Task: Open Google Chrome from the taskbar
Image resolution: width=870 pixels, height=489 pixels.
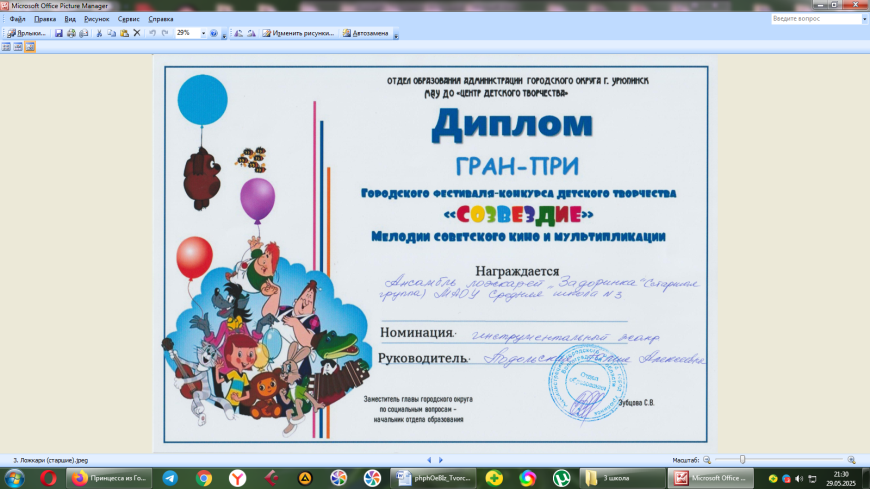Action: [204, 478]
